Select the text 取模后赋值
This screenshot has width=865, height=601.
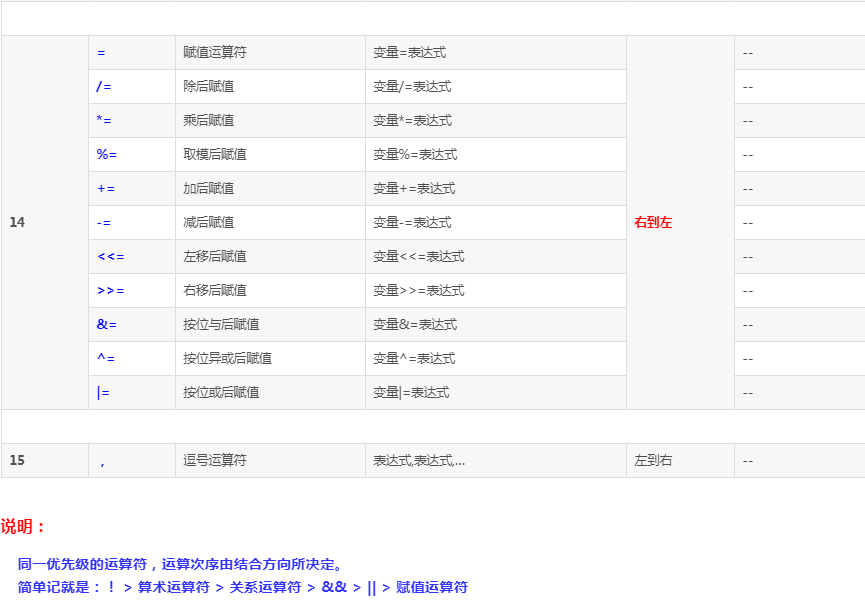coord(215,155)
